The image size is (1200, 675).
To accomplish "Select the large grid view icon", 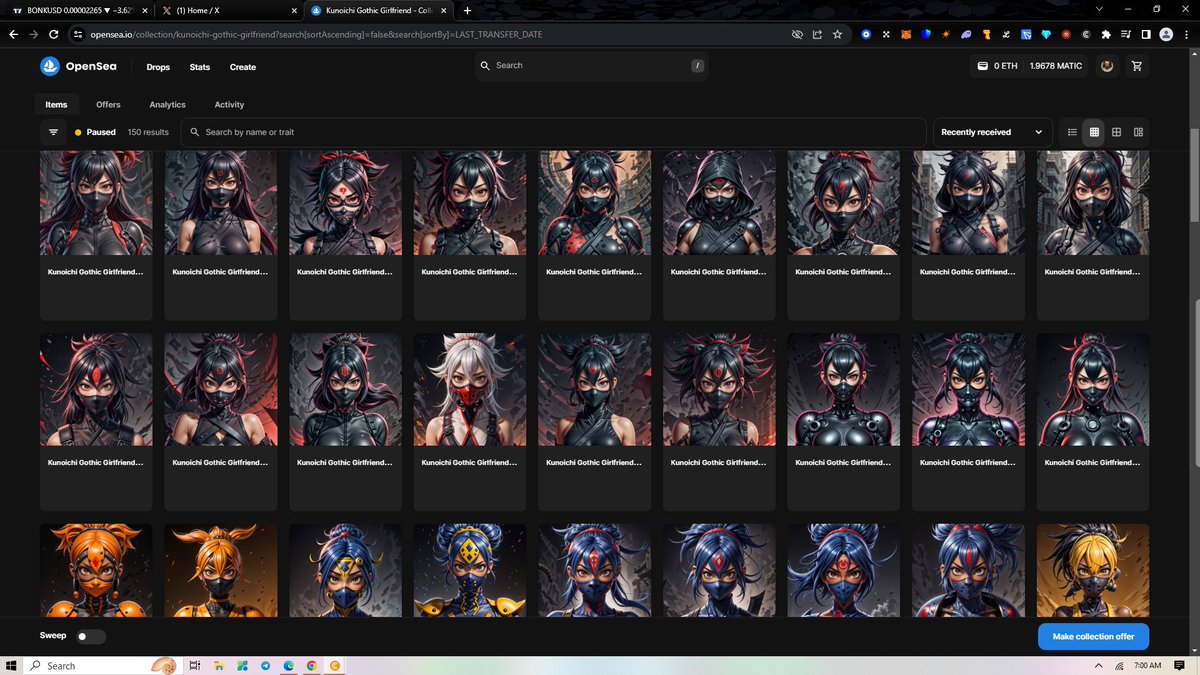I will [1116, 132].
